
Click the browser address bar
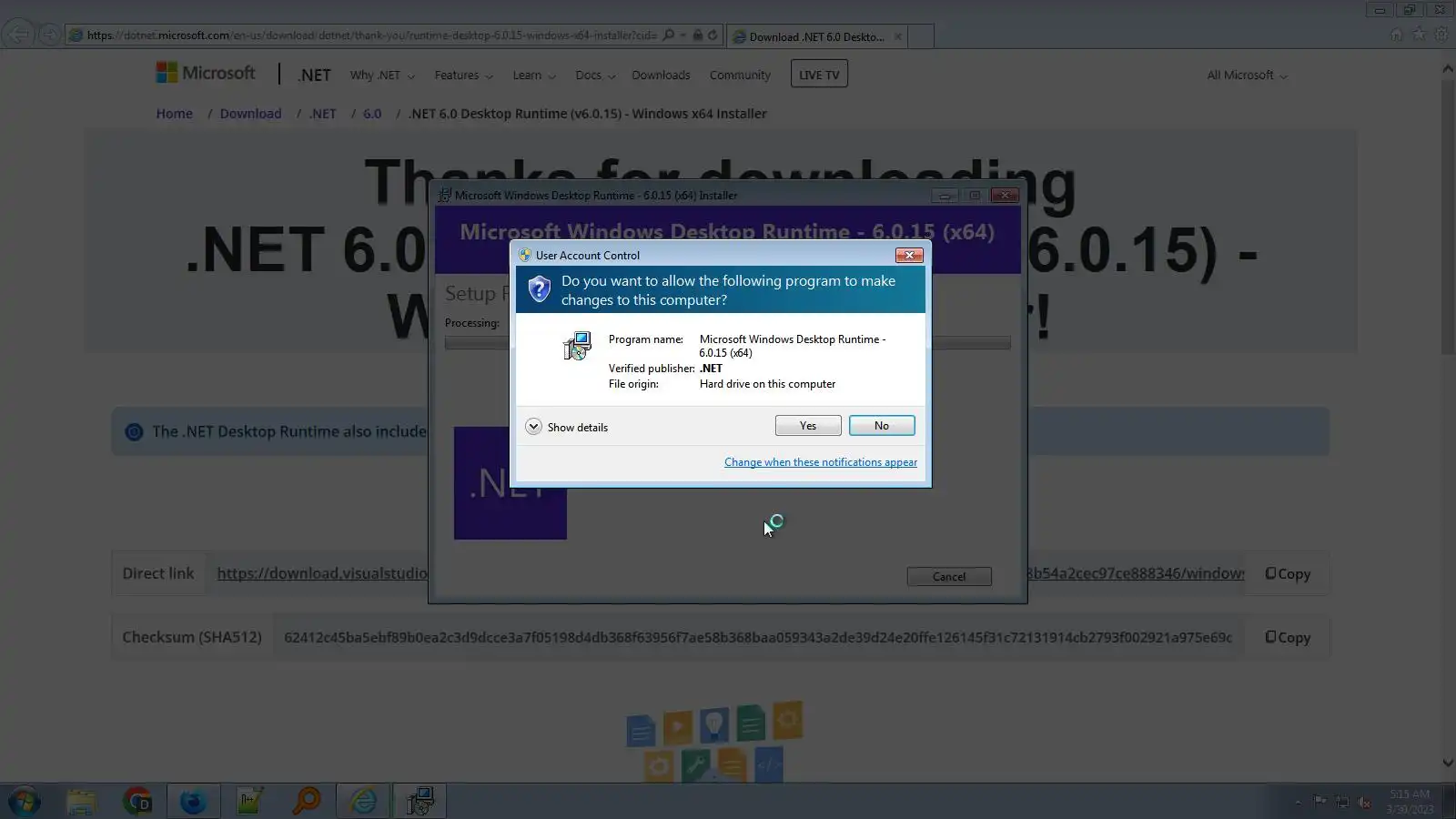[371, 35]
